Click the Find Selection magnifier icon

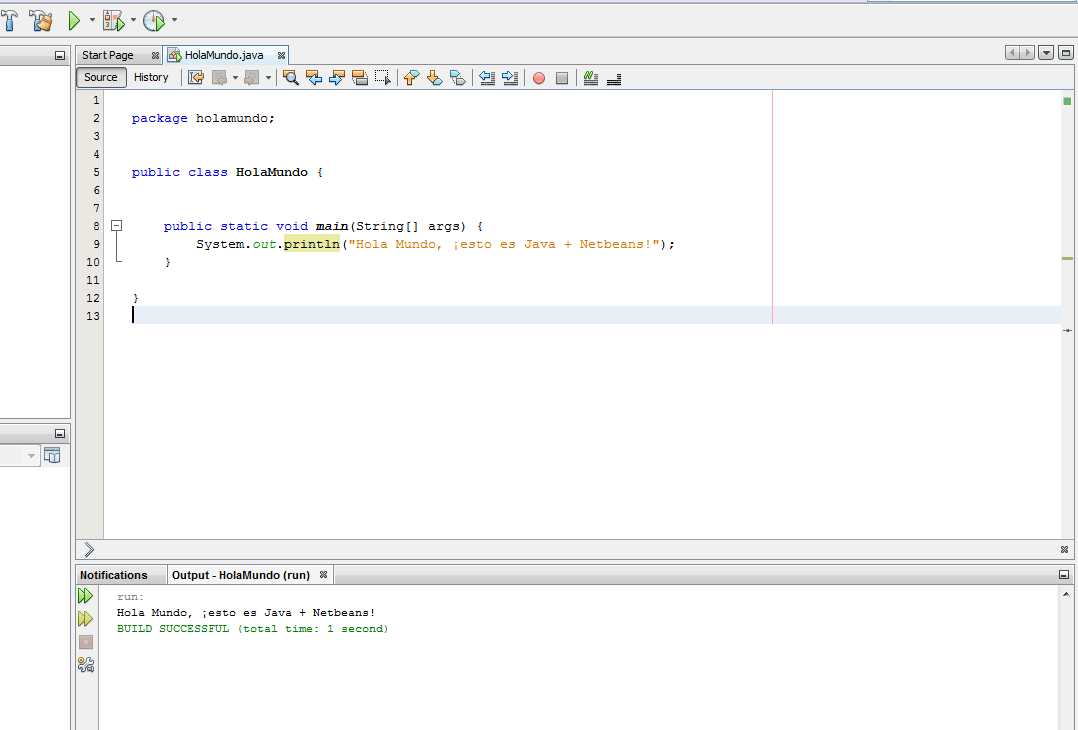click(x=291, y=77)
